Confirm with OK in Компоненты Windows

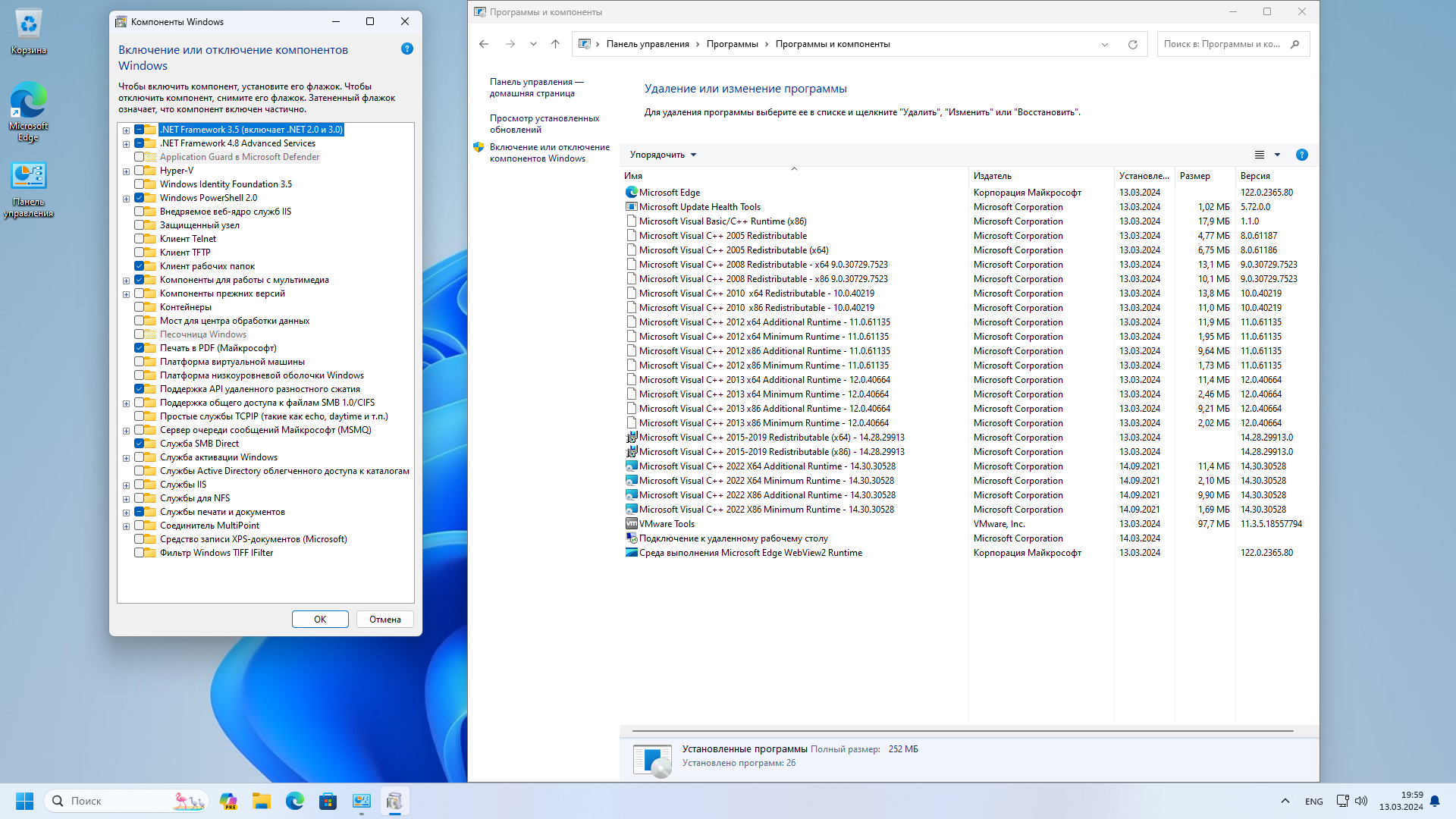pos(320,620)
